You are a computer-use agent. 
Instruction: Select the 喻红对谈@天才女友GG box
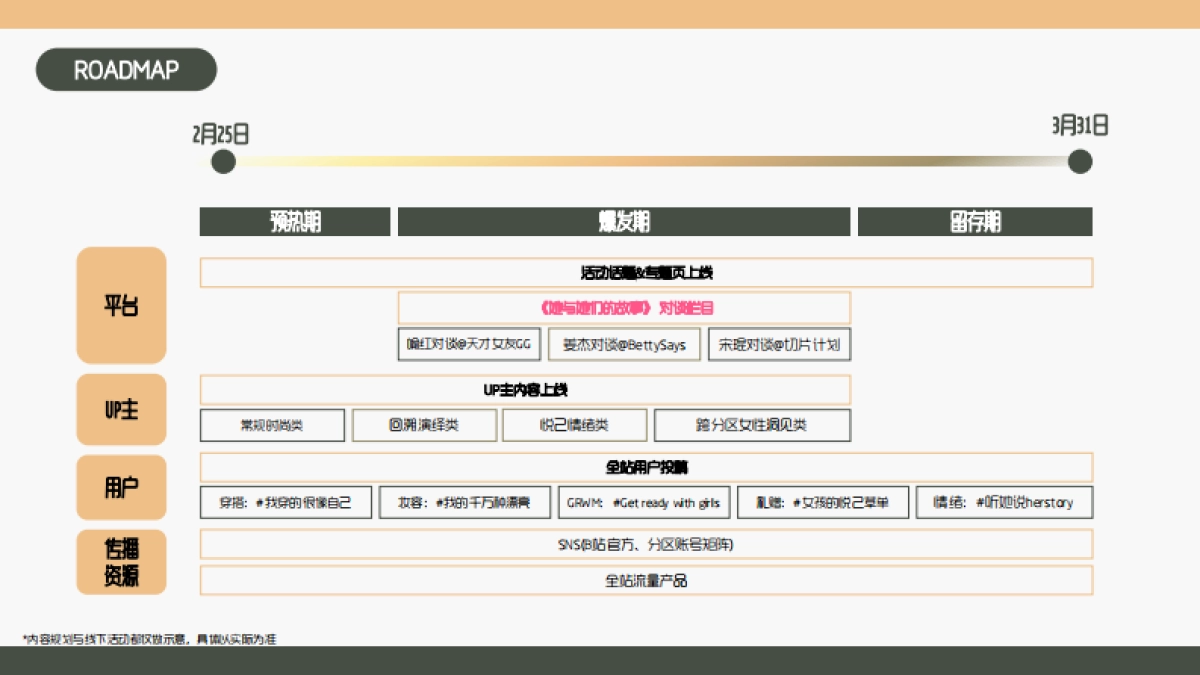[x=467, y=344]
